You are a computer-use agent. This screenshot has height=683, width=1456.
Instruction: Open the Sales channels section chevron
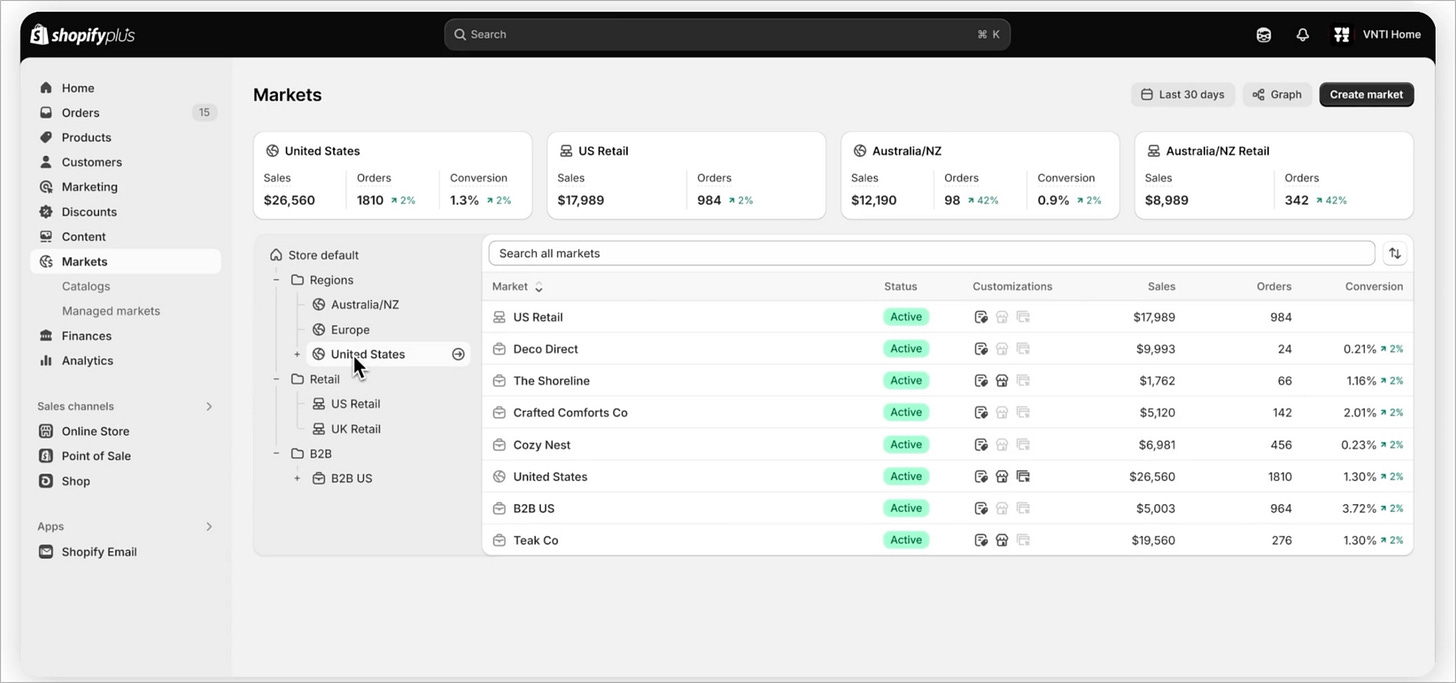coord(209,406)
